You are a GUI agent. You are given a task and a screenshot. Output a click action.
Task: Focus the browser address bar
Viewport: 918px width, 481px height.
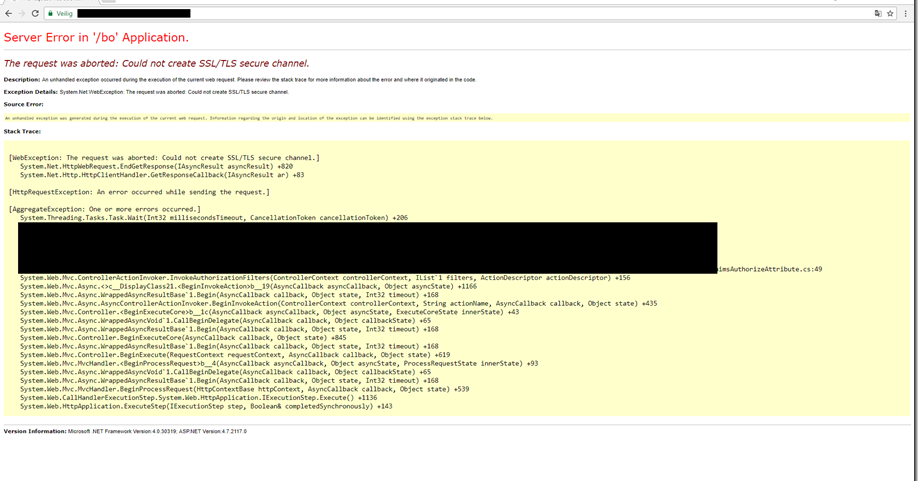pyautogui.click(x=471, y=13)
